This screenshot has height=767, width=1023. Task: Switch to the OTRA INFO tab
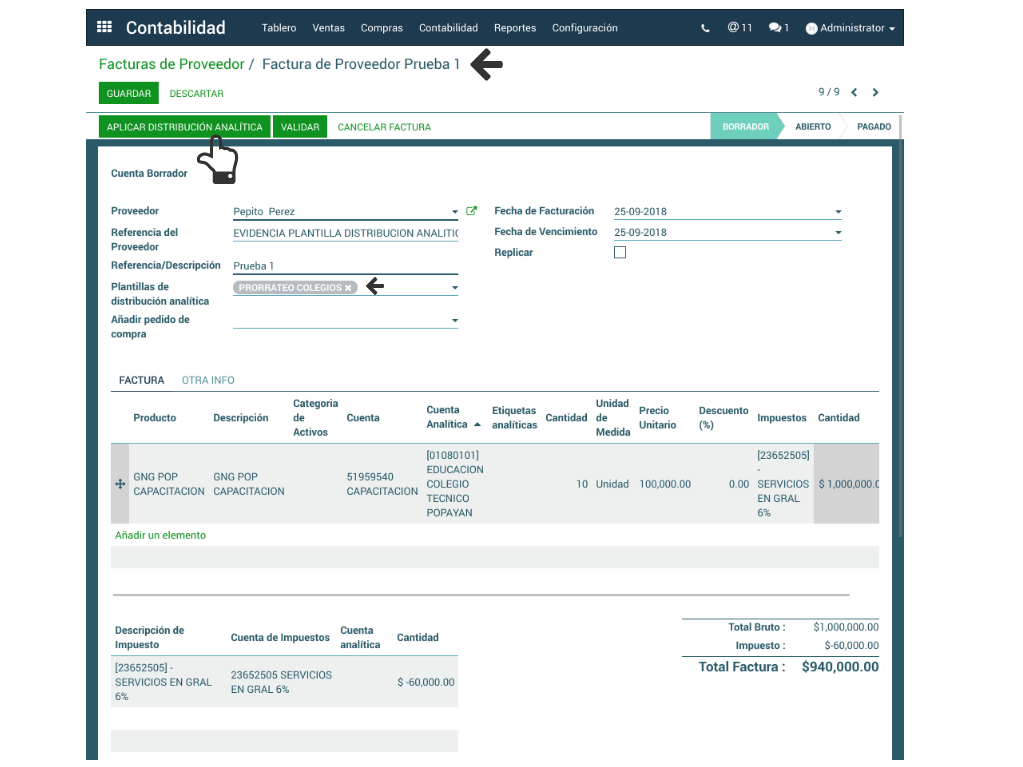[x=208, y=381]
